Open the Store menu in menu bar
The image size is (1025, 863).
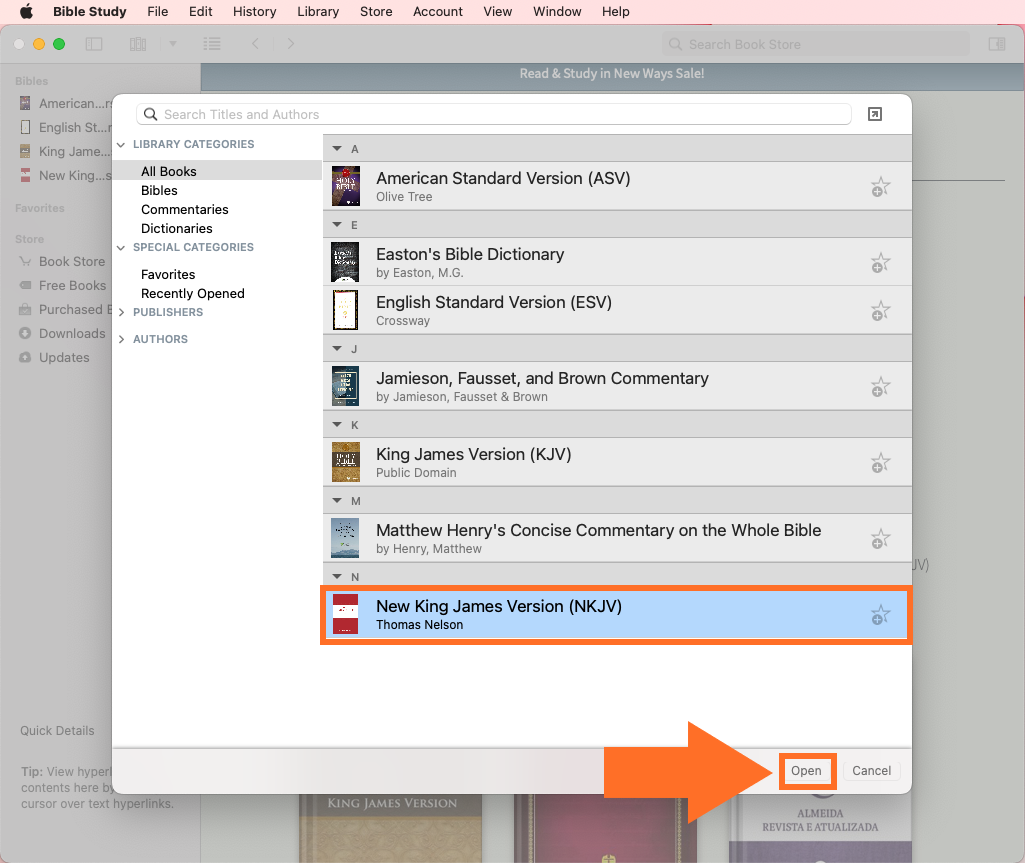point(376,12)
